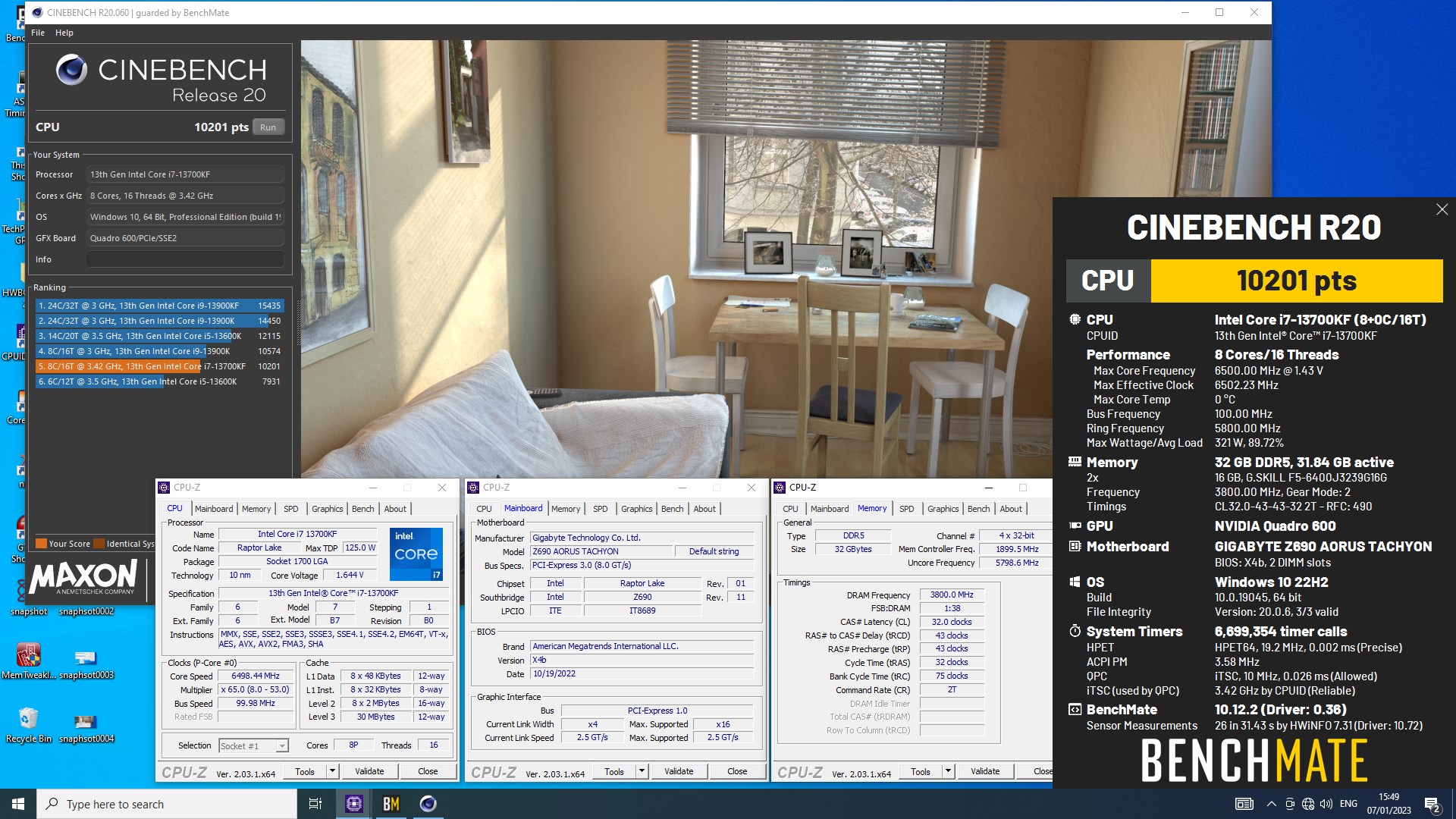1456x819 pixels.
Task: Close the BenchMate Cinebench R20 result panel
Action: click(x=1442, y=209)
